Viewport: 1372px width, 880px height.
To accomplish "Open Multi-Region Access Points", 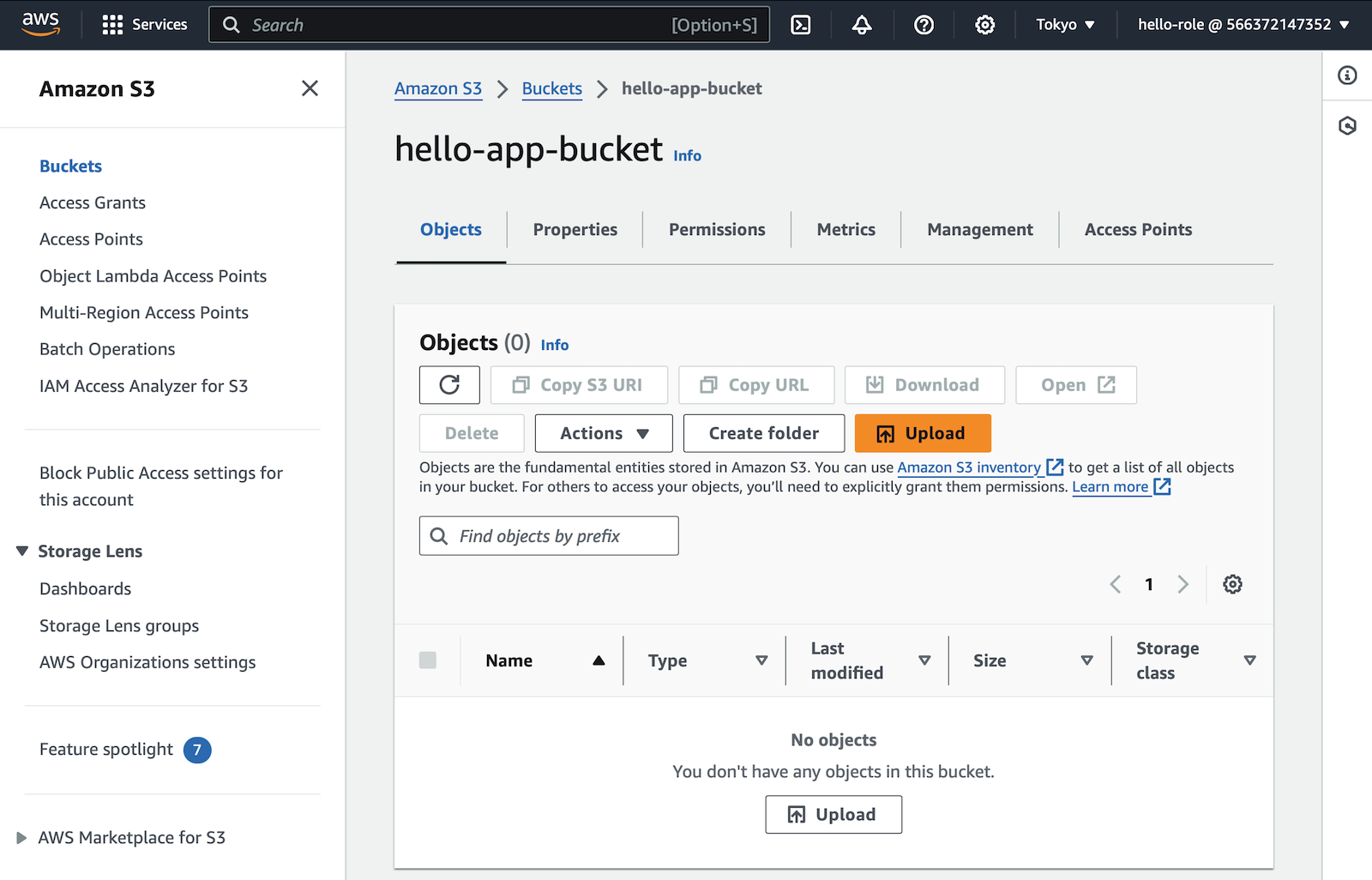I will pyautogui.click(x=144, y=313).
